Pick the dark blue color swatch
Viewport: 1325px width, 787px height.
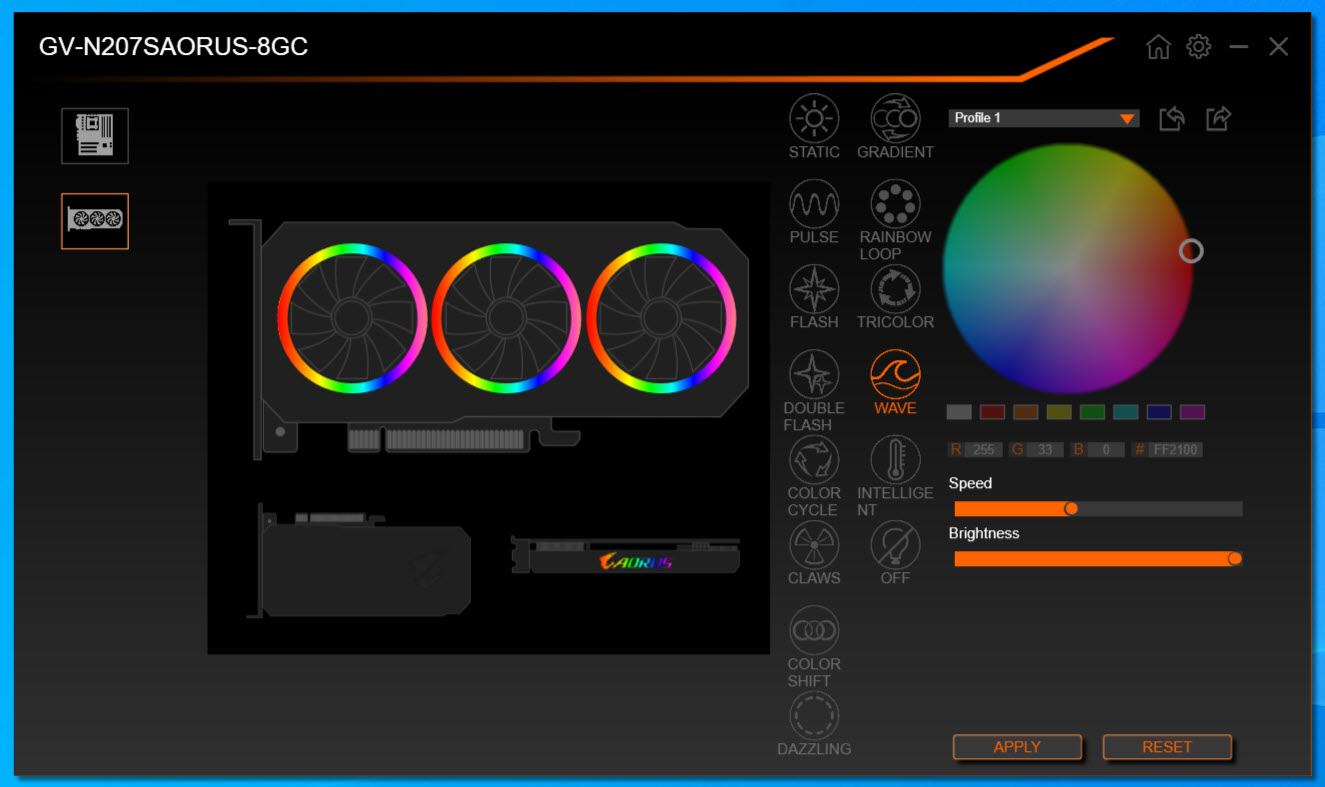click(1159, 412)
